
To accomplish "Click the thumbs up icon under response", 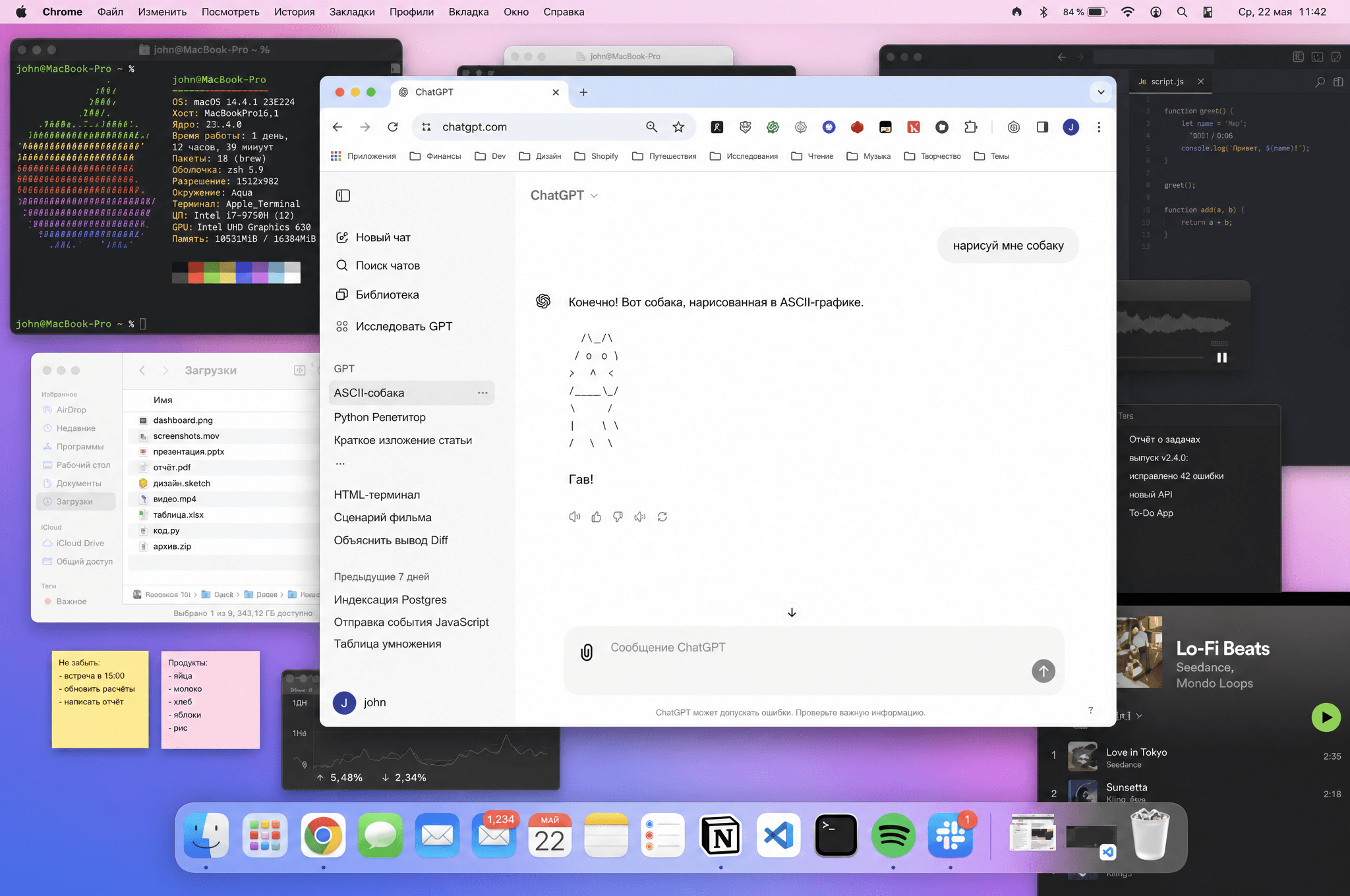I will coord(597,517).
